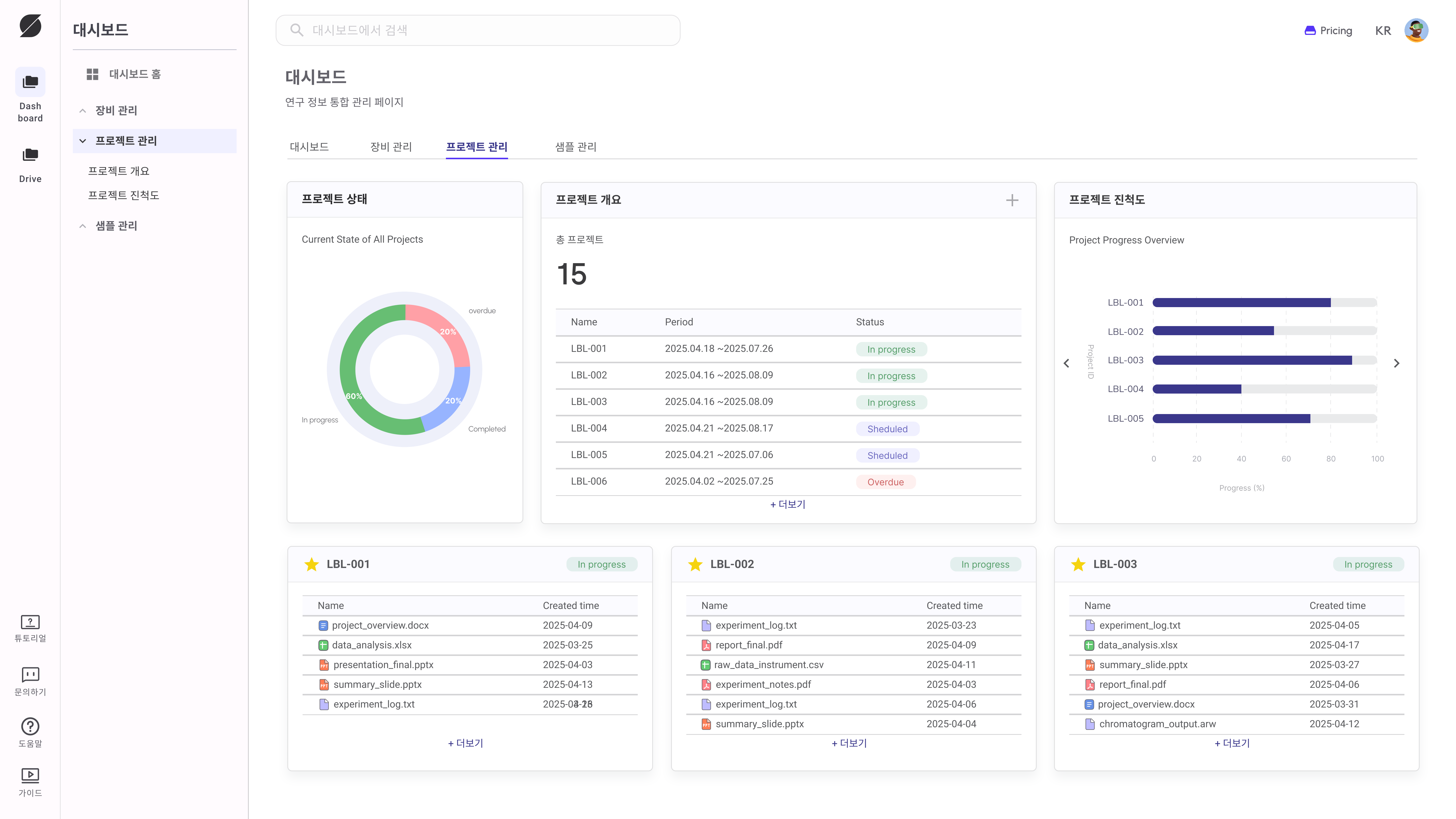Toggle the favorite star on LBL-001
Viewport: 1456px width, 819px height.
pyautogui.click(x=311, y=564)
